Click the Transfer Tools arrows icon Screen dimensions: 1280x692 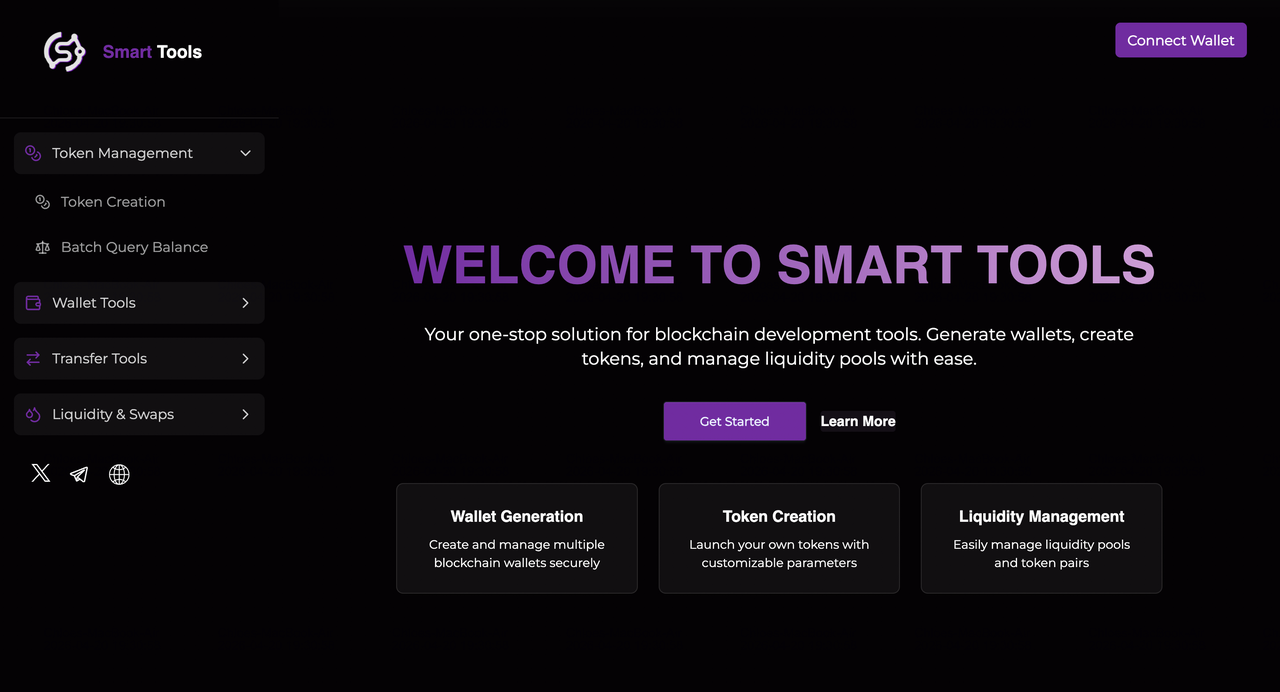pos(33,359)
